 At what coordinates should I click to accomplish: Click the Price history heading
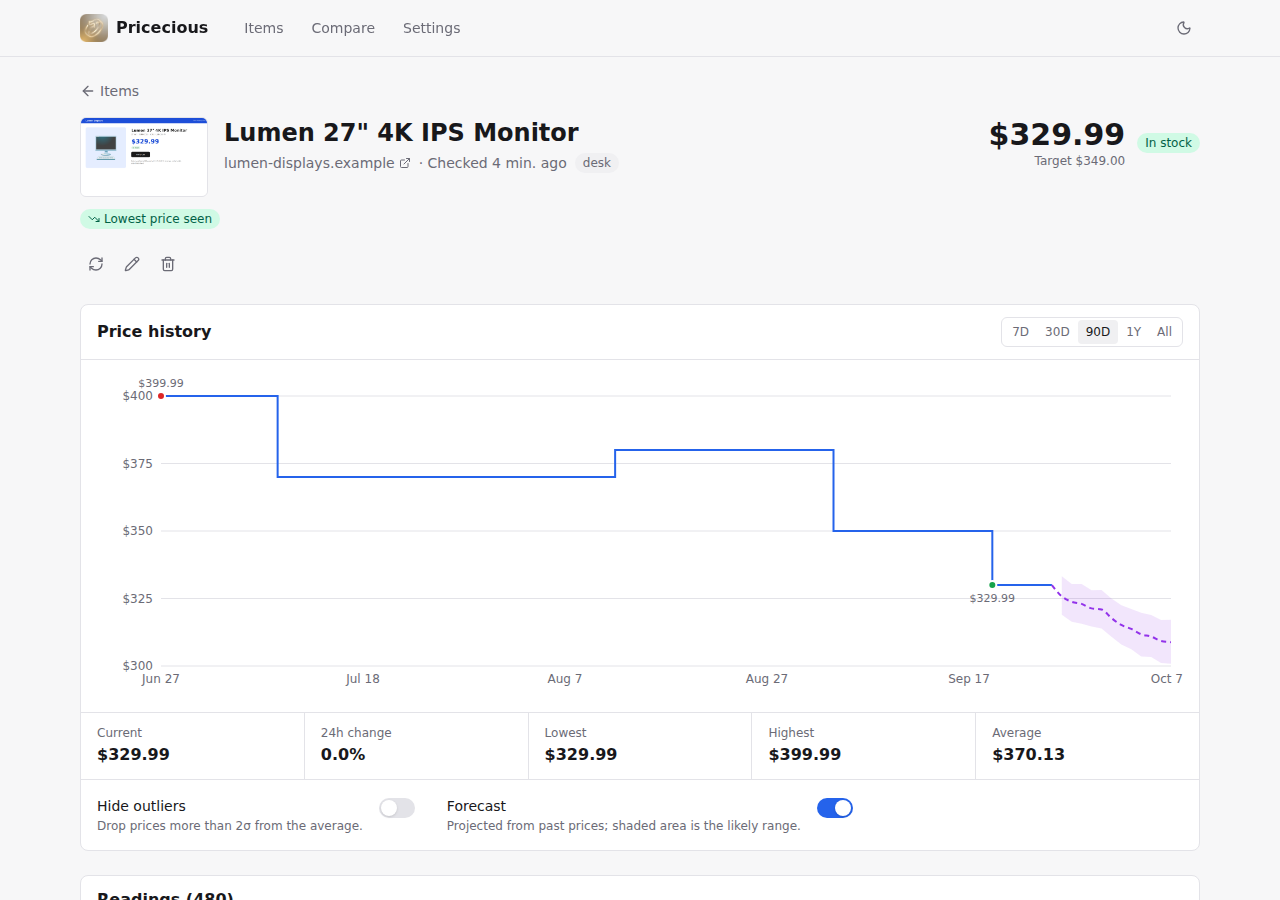(154, 332)
